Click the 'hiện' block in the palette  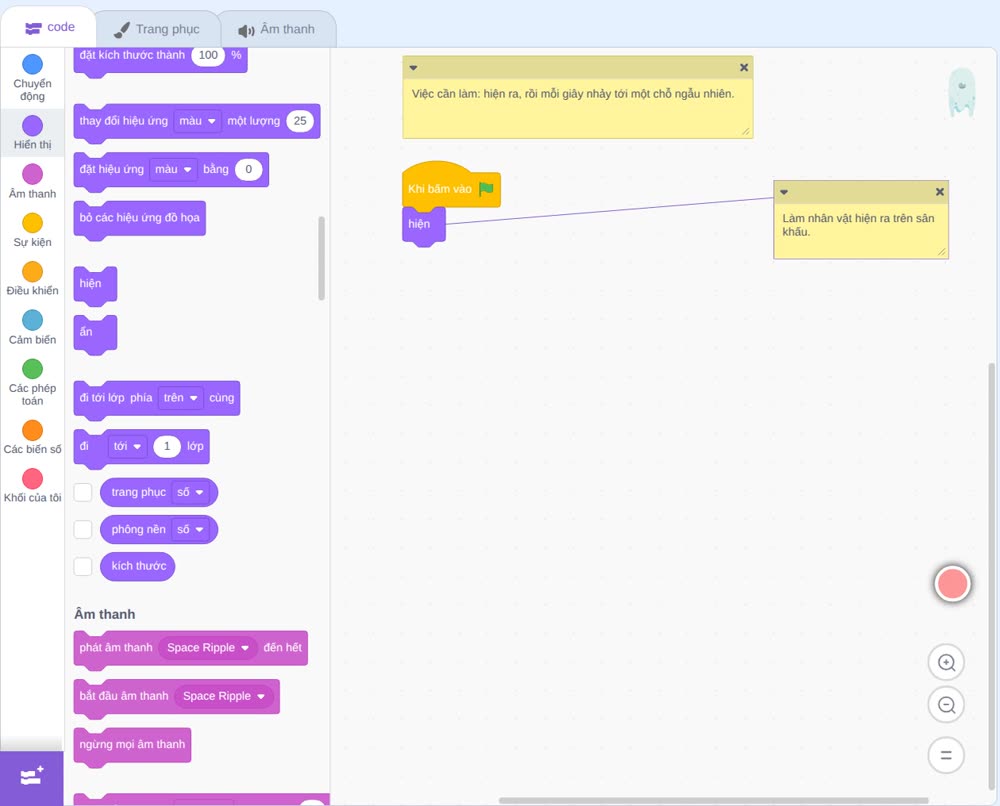click(x=95, y=284)
